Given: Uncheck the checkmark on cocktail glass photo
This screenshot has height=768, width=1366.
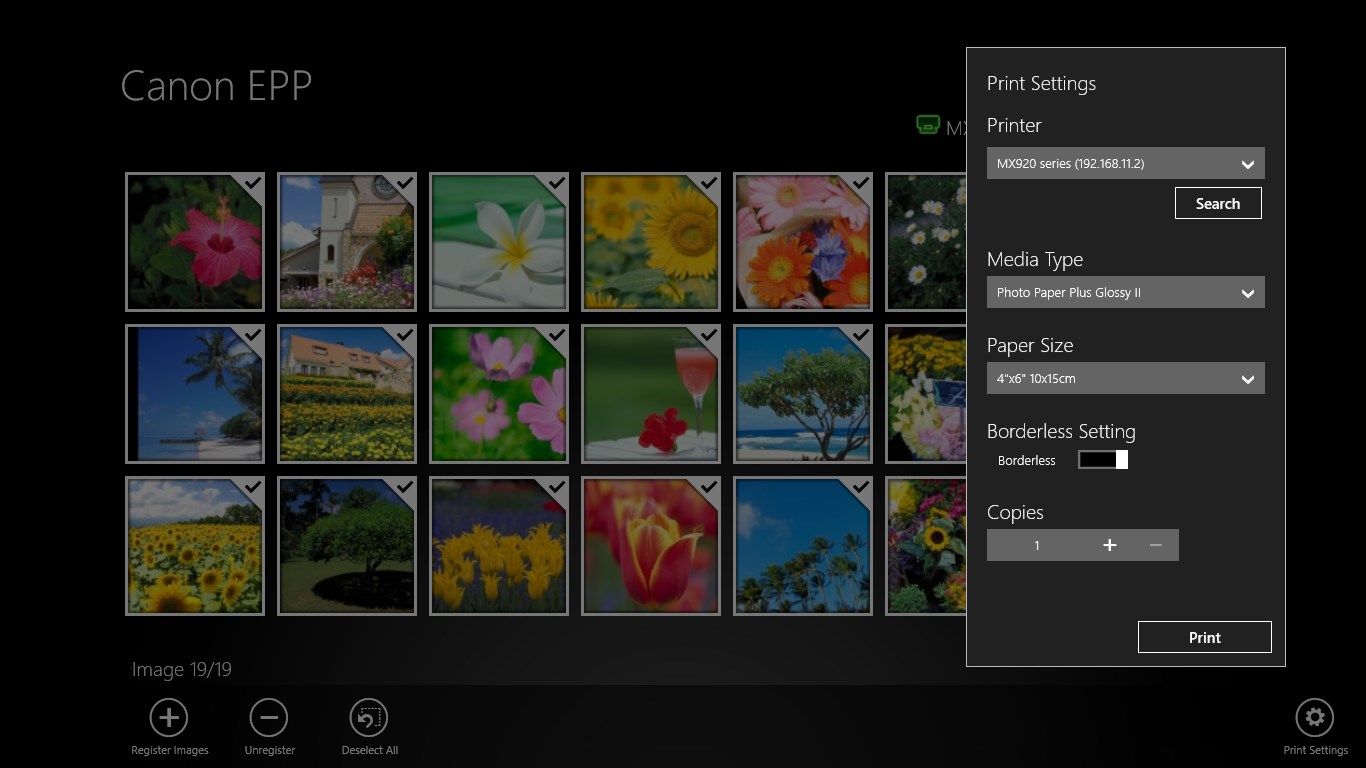Looking at the screenshot, I should (x=709, y=335).
